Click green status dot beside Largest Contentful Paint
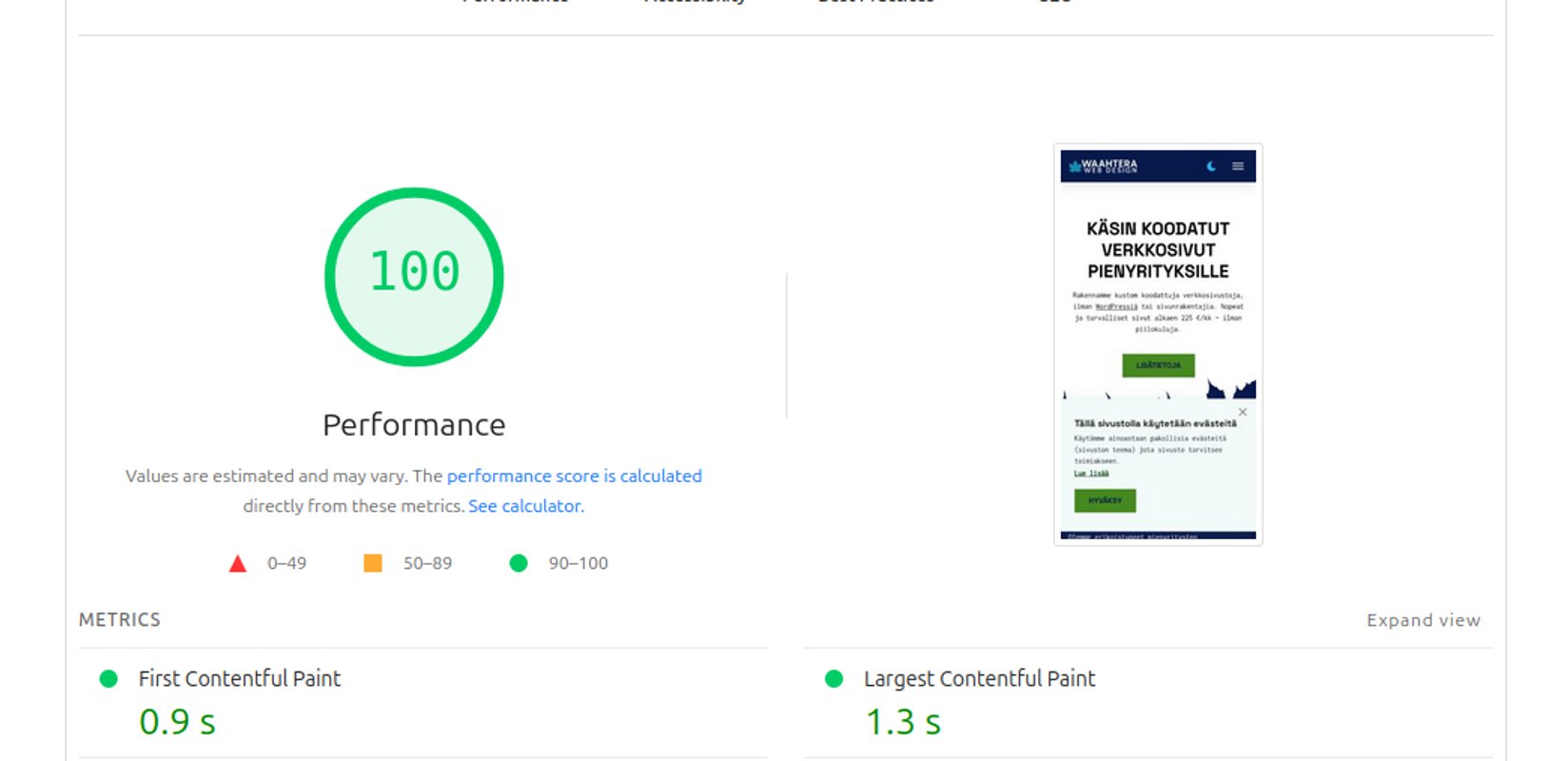 point(834,678)
